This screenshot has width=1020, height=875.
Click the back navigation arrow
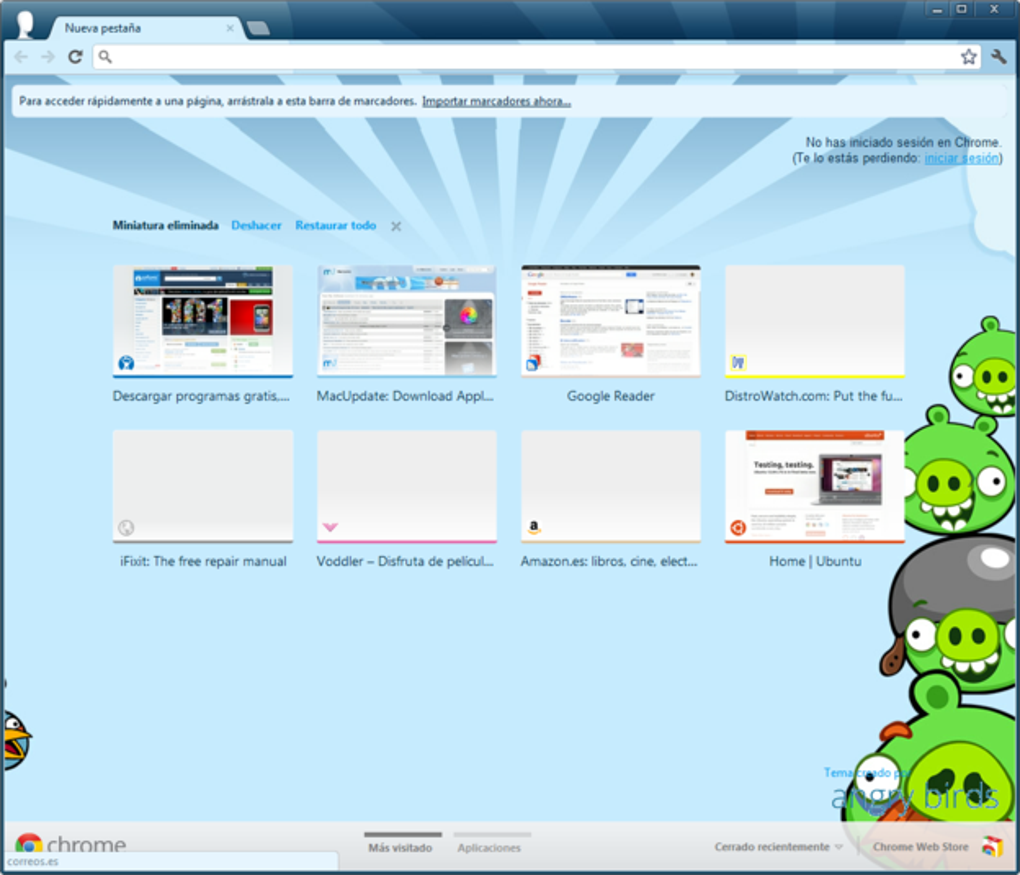coord(21,57)
